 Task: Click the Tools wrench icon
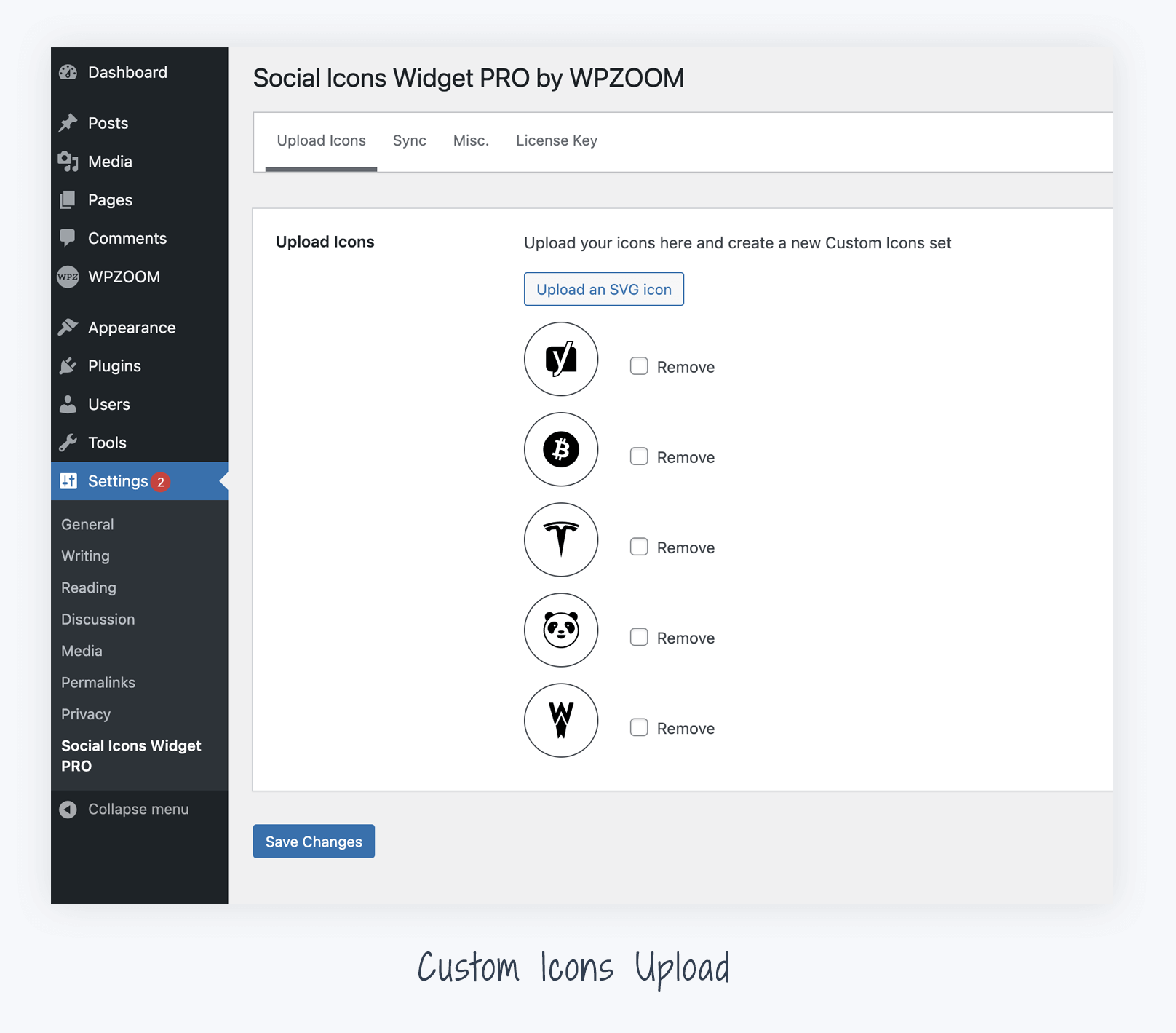pos(68,443)
